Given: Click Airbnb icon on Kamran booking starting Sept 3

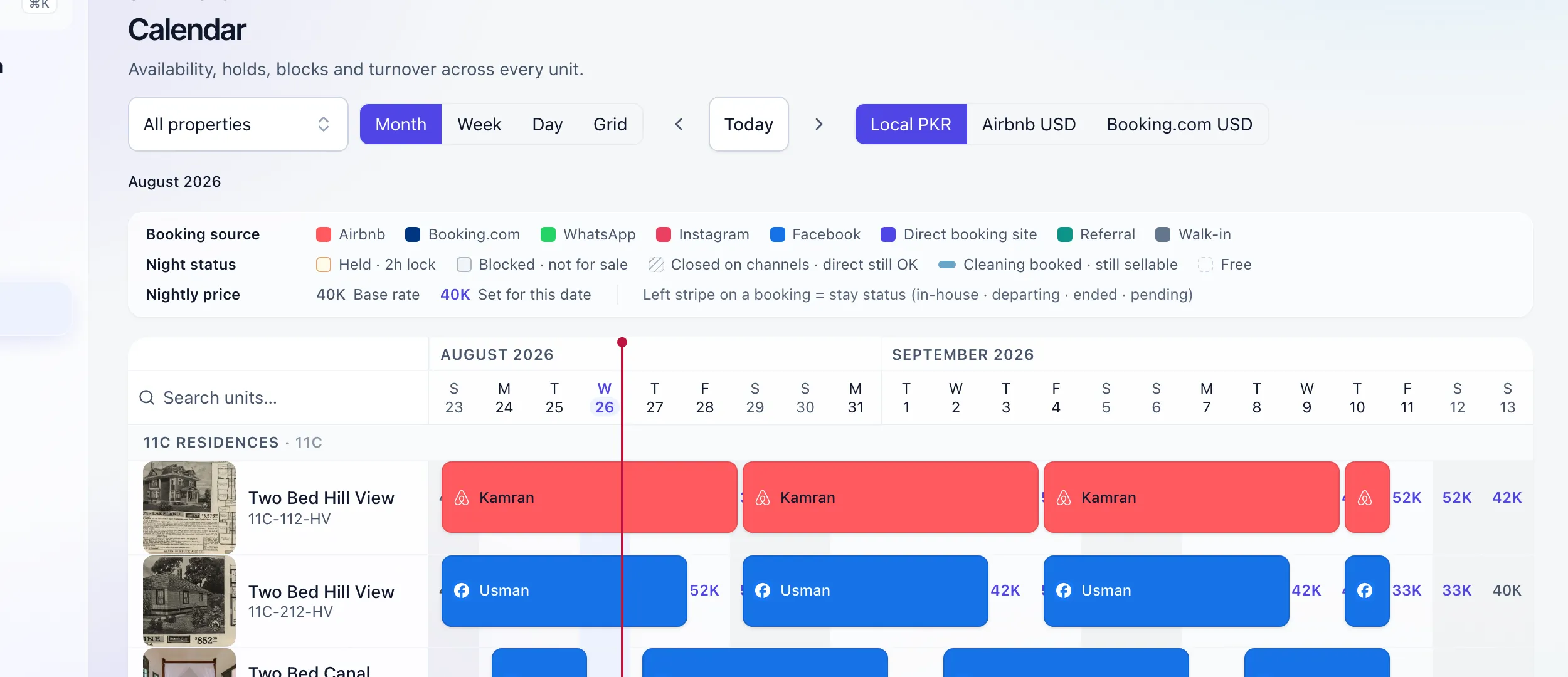Looking at the screenshot, I should coord(1064,498).
